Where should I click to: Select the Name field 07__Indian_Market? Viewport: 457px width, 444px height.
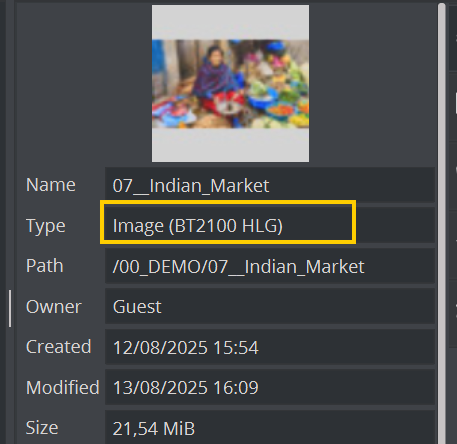(270, 185)
